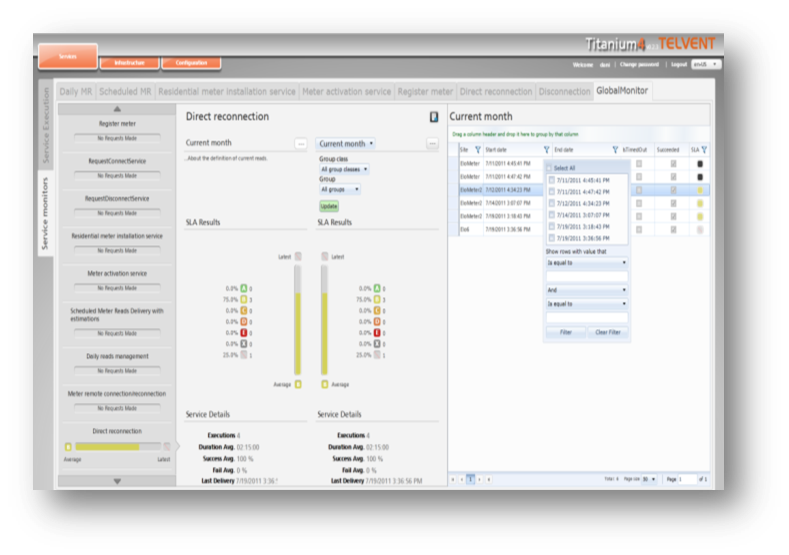Open the en-US language dropdown

706,64
